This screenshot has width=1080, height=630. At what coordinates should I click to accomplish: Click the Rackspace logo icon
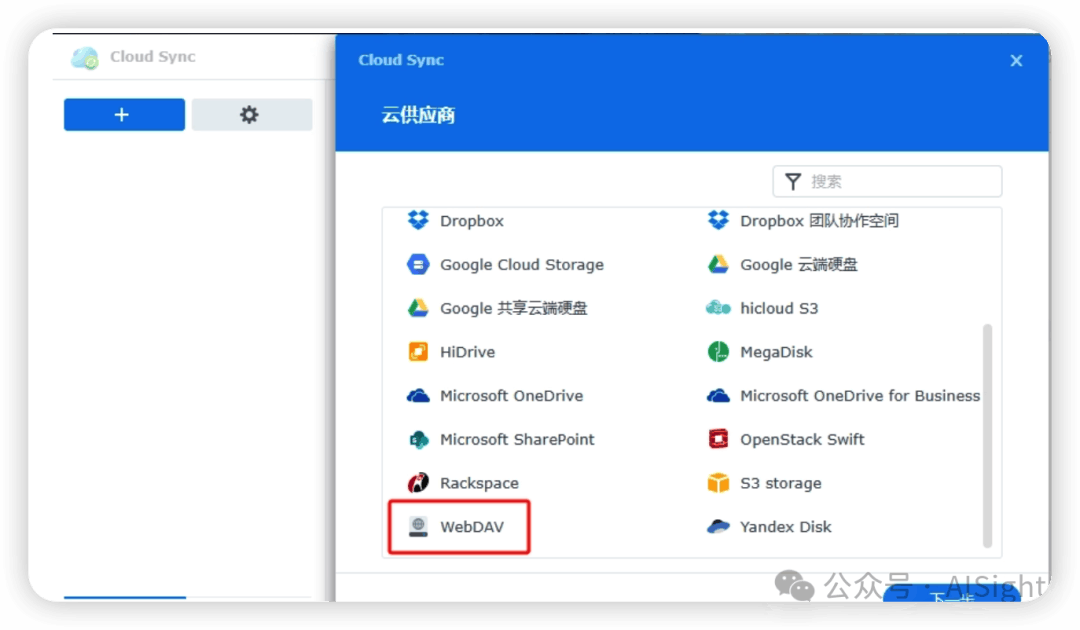[x=418, y=483]
